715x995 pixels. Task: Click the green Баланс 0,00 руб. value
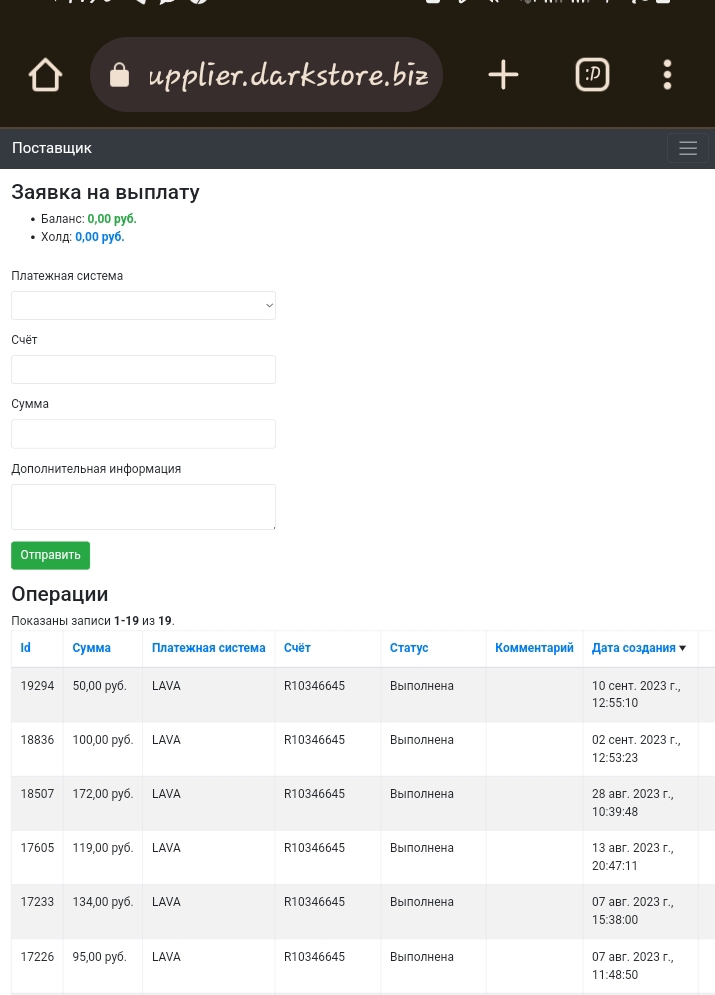coord(112,219)
